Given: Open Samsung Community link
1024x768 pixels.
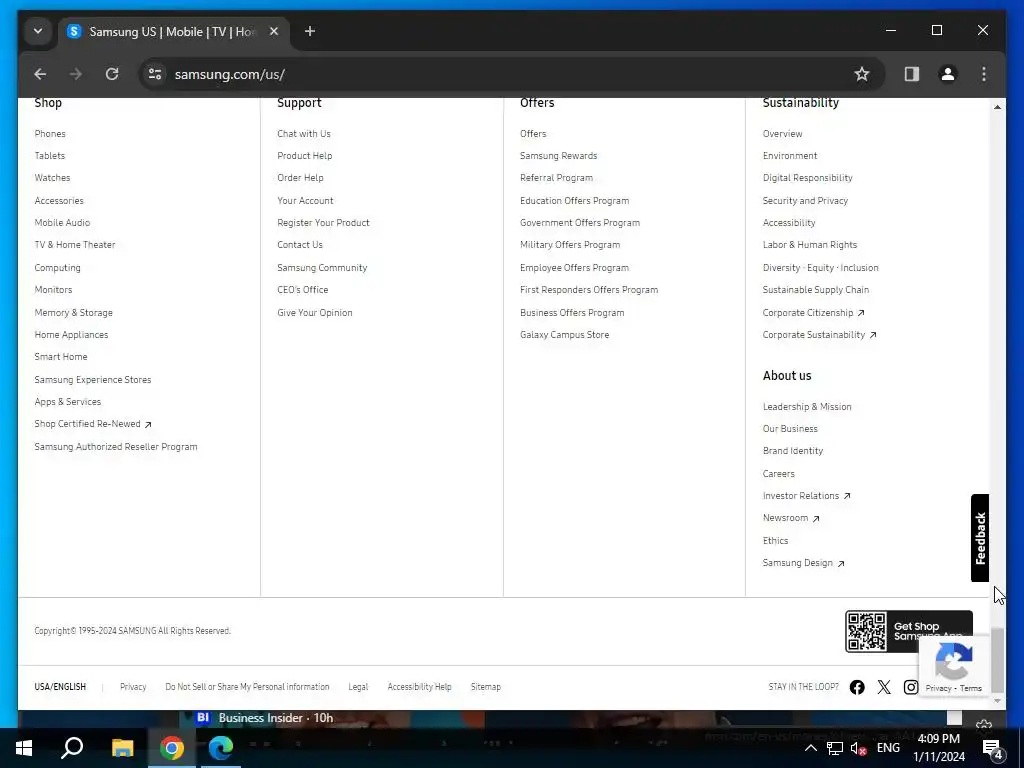Looking at the screenshot, I should pyautogui.click(x=322, y=268).
